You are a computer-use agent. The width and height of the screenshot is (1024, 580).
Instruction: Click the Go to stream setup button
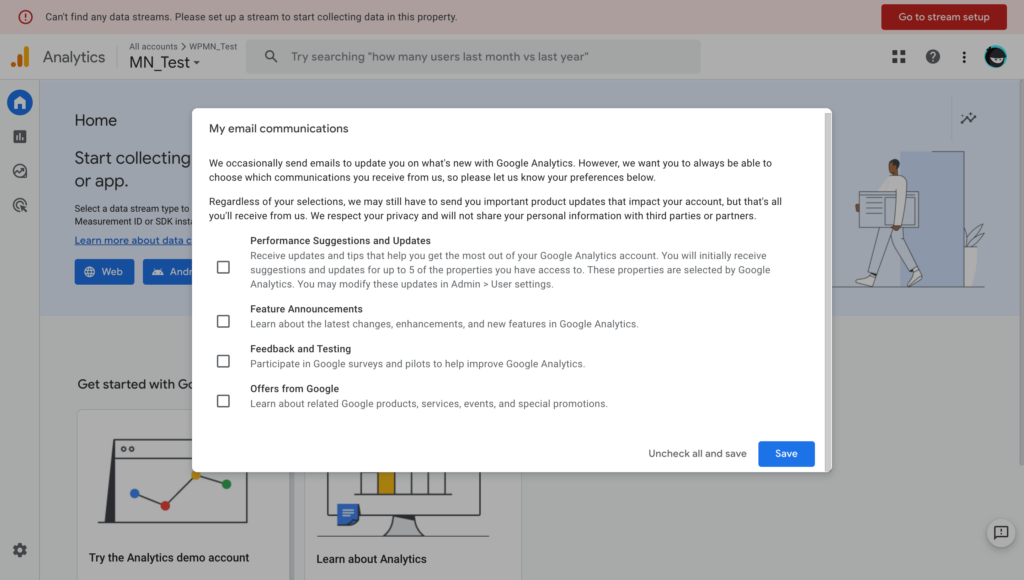(x=943, y=17)
